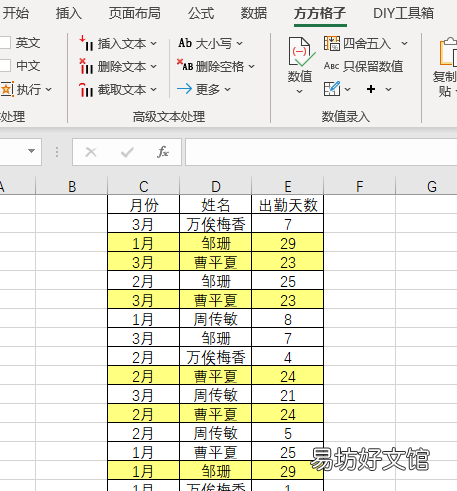
Task: Click the 复制粘贴 clipboard icon
Action: [x=448, y=52]
